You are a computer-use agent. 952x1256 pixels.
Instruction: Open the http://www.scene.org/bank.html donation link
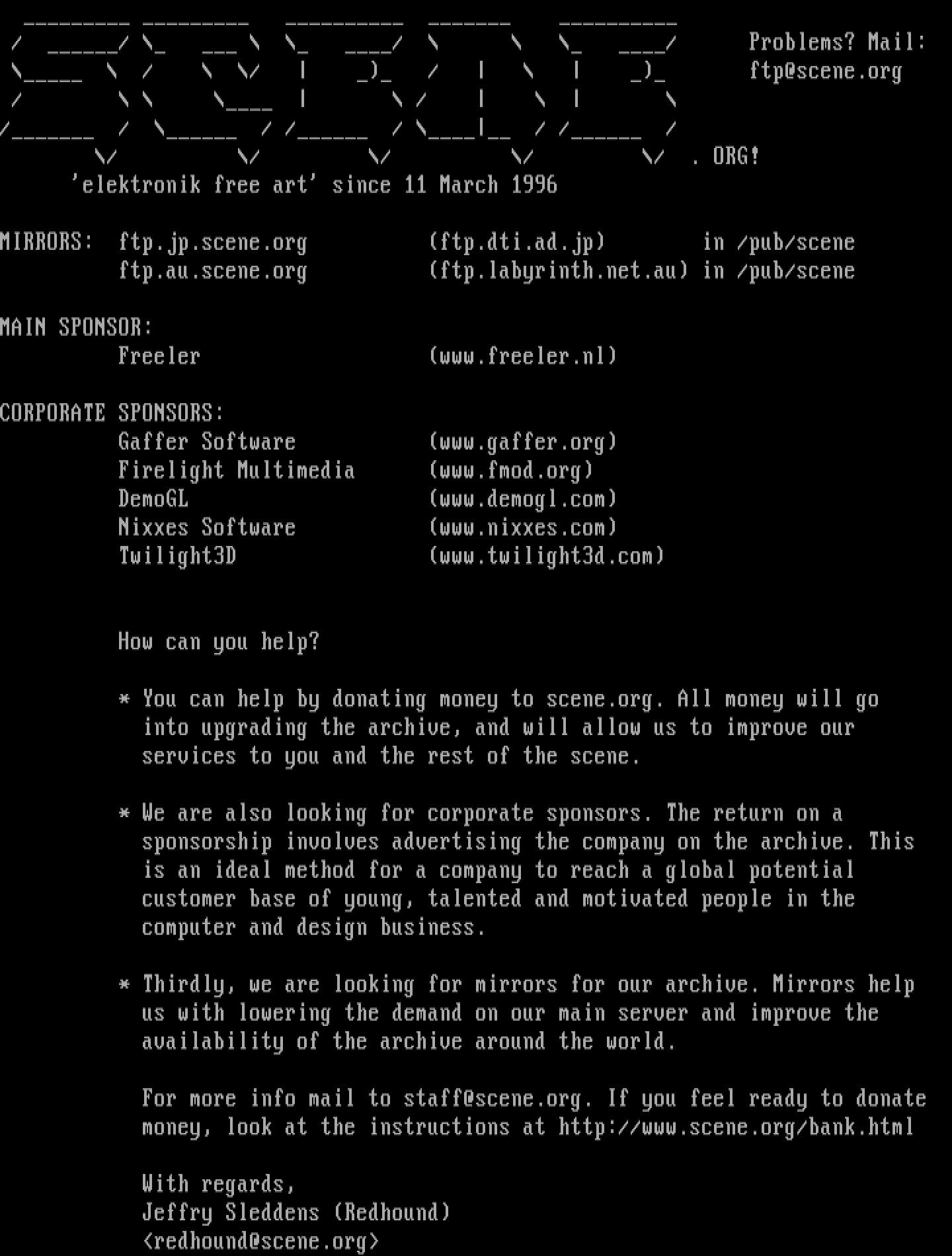click(736, 1127)
